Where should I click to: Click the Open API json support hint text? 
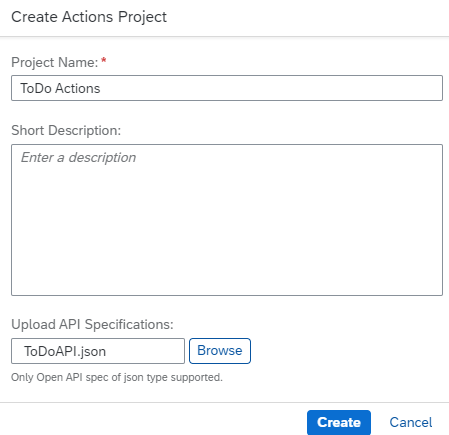[x=117, y=377]
